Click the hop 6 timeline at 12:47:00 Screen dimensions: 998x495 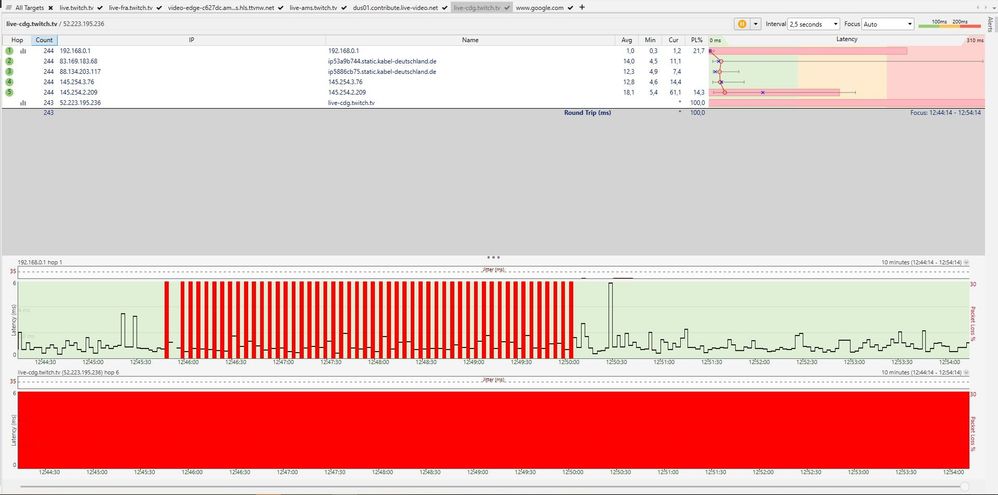coord(288,472)
